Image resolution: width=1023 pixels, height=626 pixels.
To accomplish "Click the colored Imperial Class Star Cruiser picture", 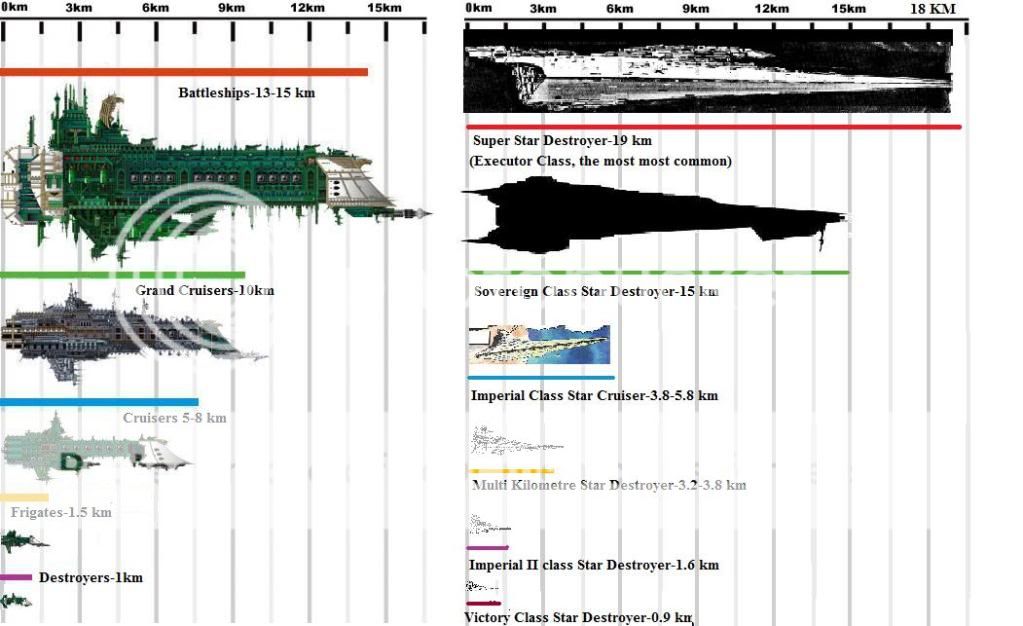I will point(540,345).
